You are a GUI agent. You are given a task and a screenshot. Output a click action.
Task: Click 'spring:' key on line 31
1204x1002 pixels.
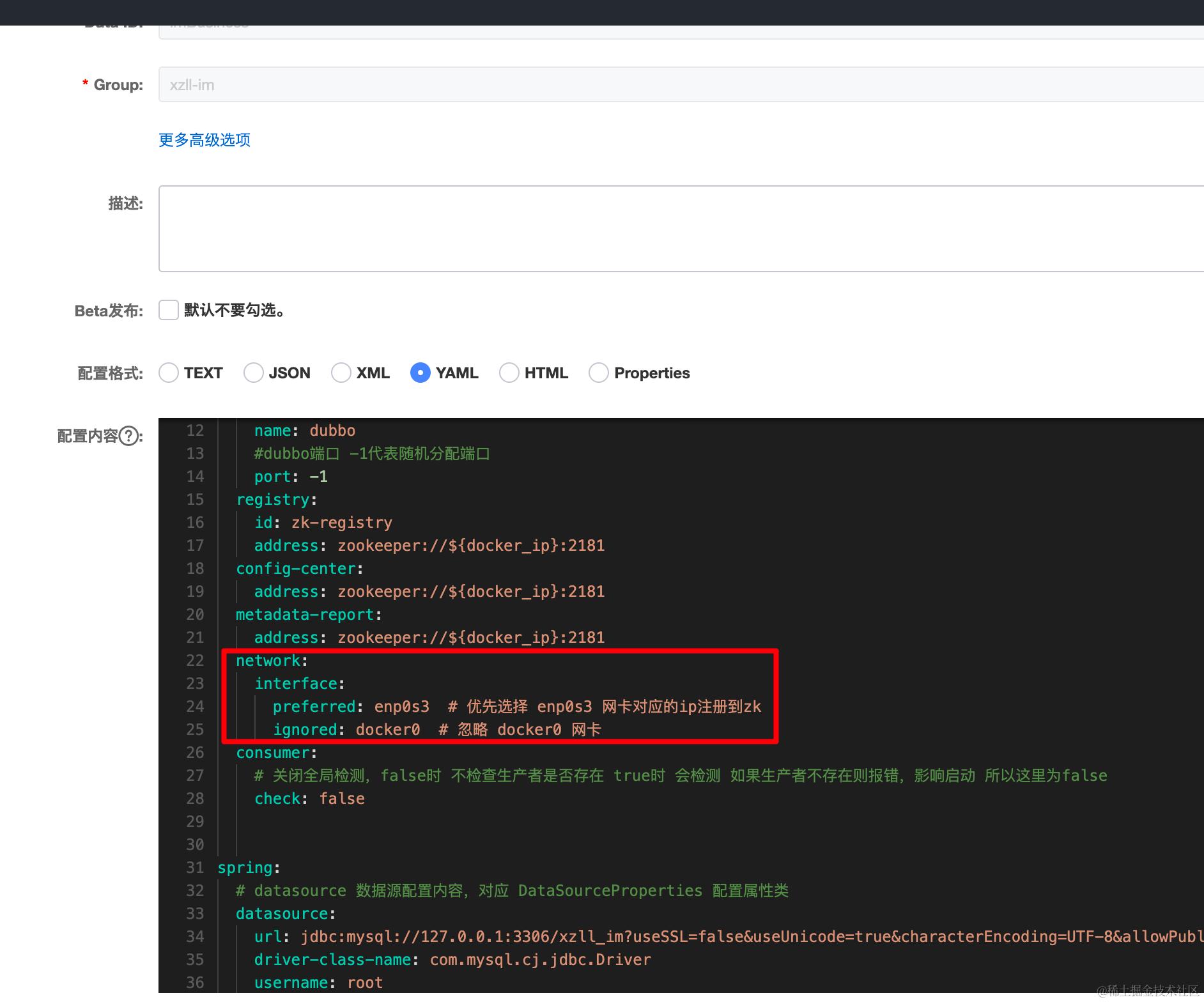coord(249,868)
